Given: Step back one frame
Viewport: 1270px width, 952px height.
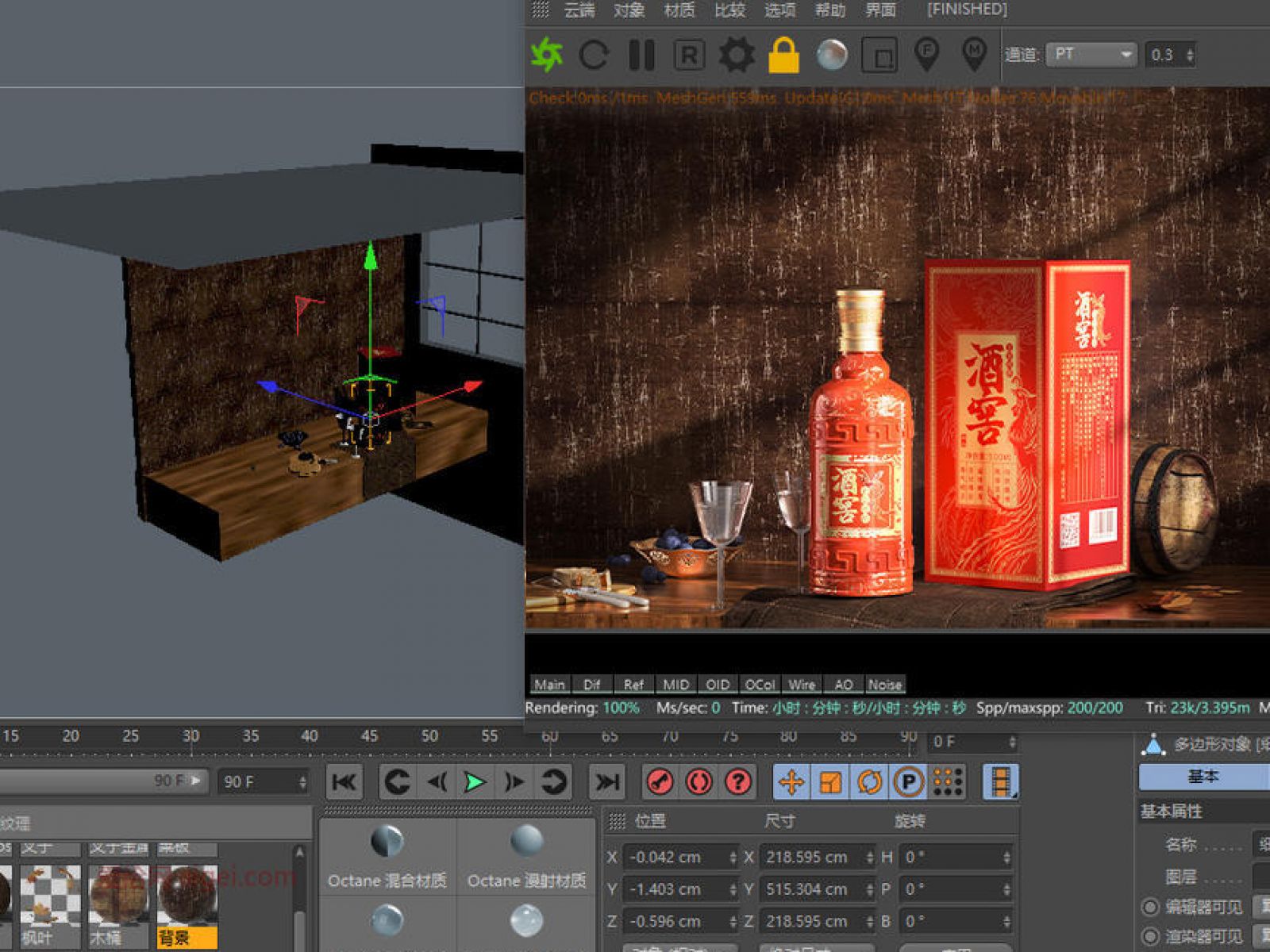Looking at the screenshot, I should [x=437, y=782].
